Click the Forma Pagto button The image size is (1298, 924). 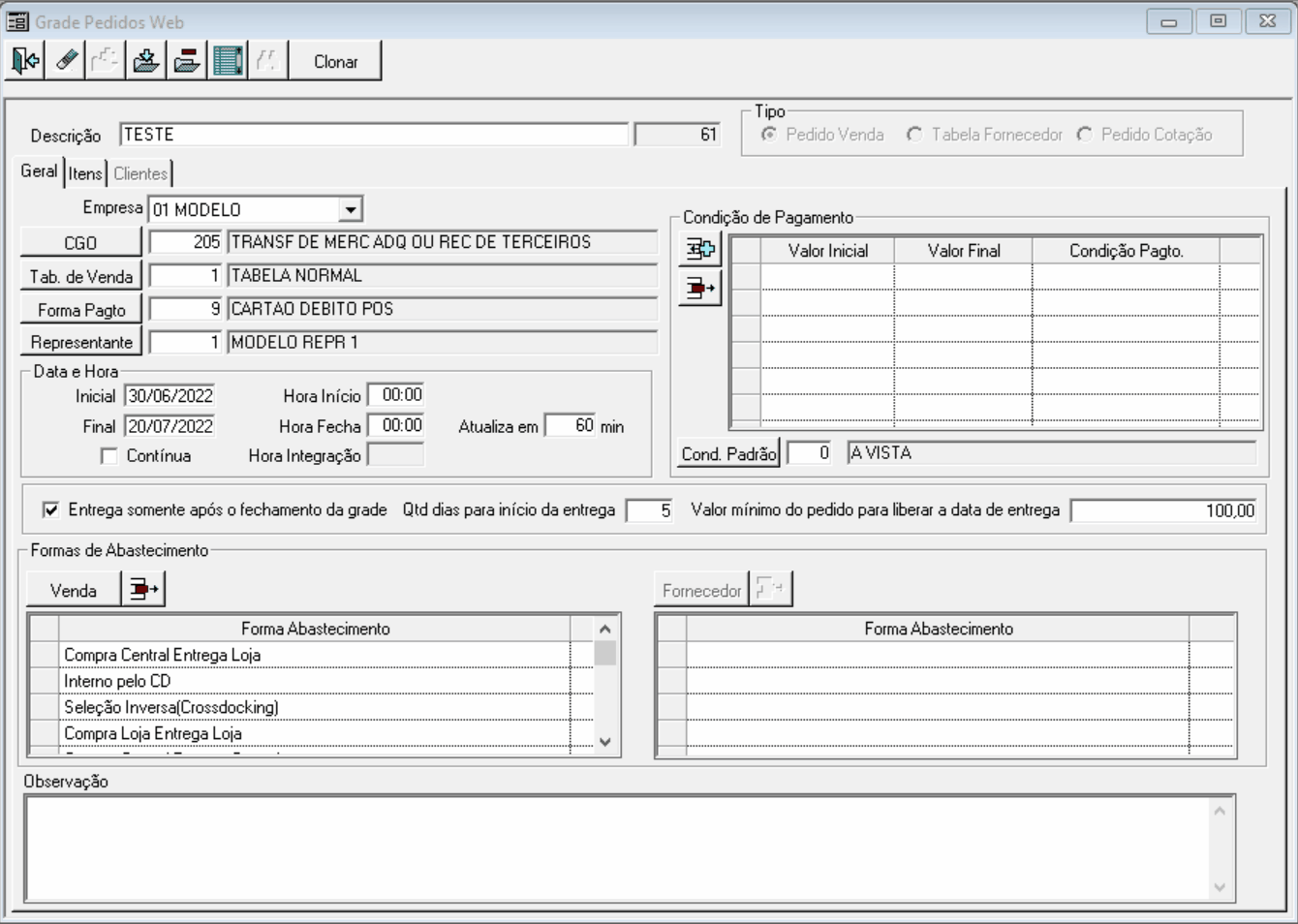pos(81,310)
